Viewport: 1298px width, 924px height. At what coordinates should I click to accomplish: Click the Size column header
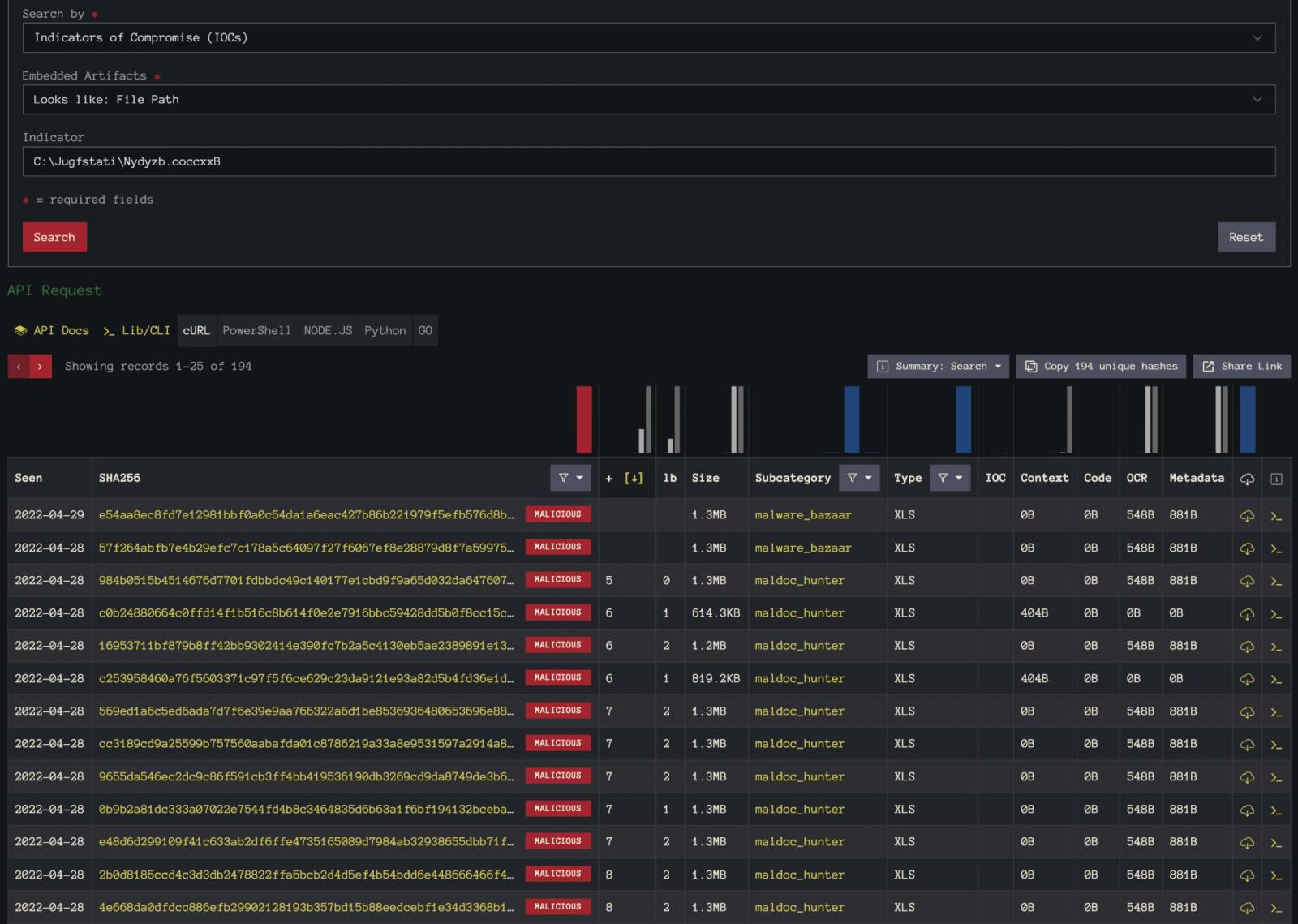pyautogui.click(x=706, y=478)
